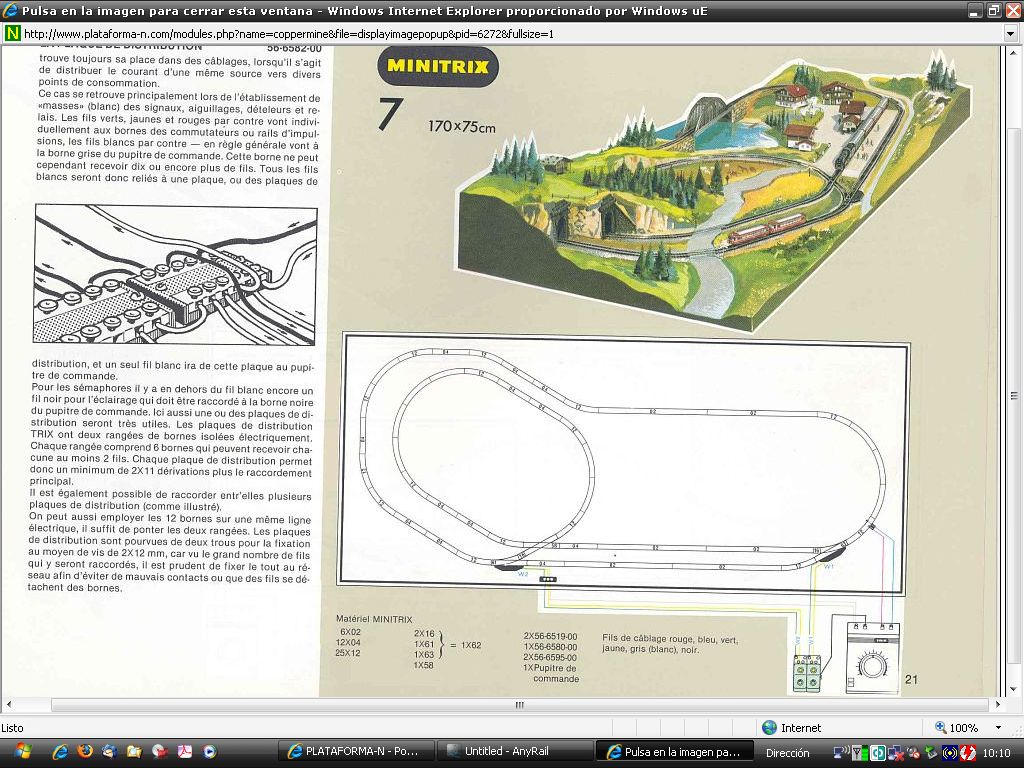Click the scroll left arrow

click(x=8, y=705)
